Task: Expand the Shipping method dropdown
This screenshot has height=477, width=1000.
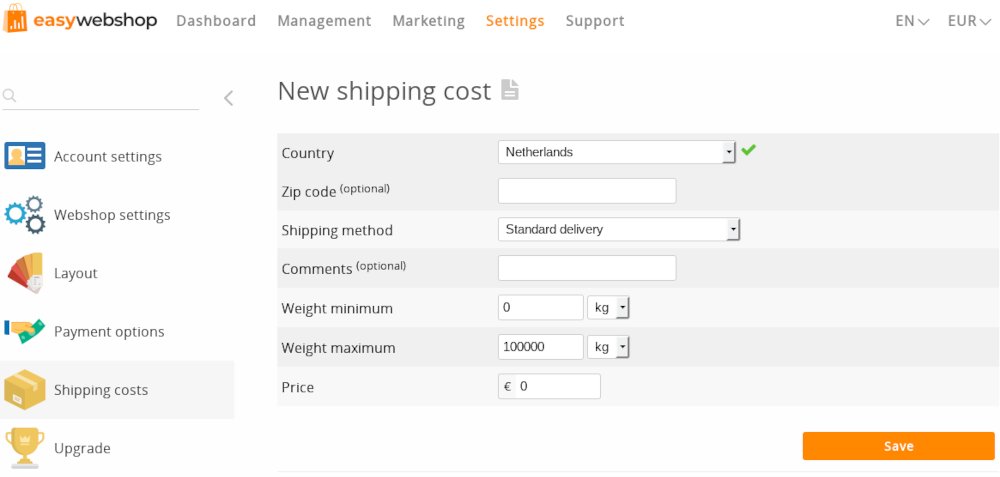Action: pos(619,230)
